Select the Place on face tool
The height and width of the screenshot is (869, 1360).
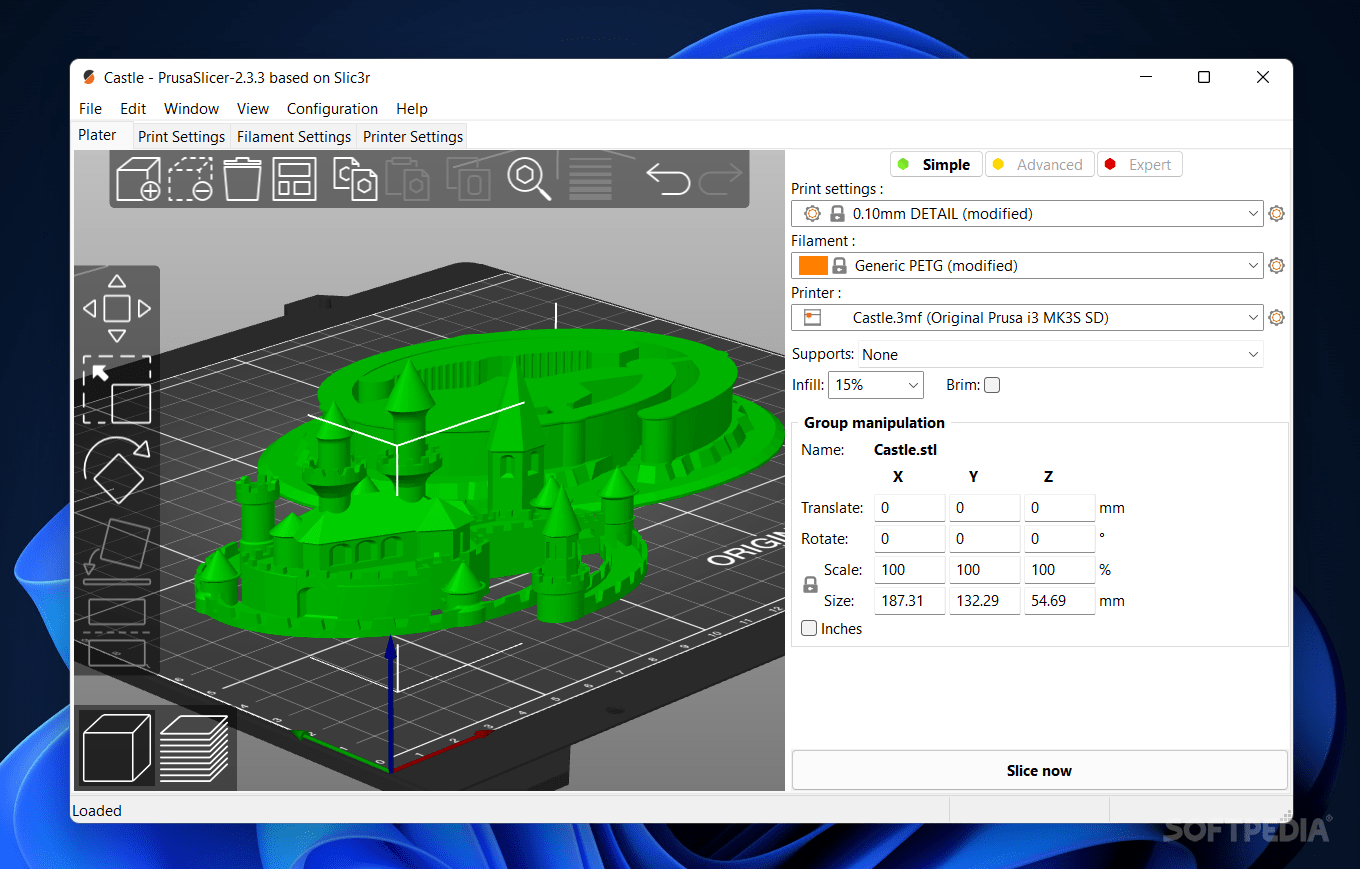pyautogui.click(x=117, y=547)
